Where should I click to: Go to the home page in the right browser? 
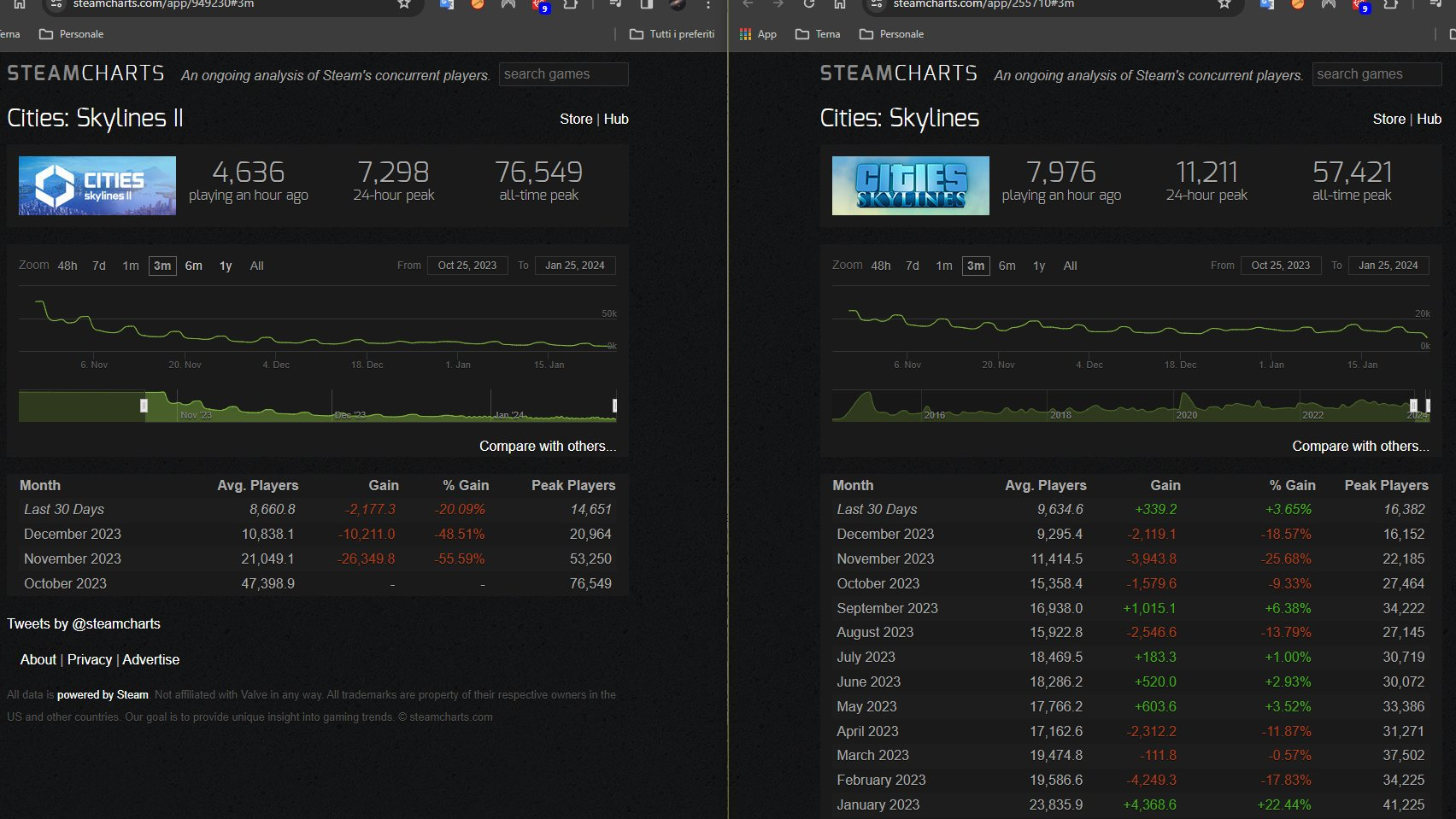coord(840,4)
